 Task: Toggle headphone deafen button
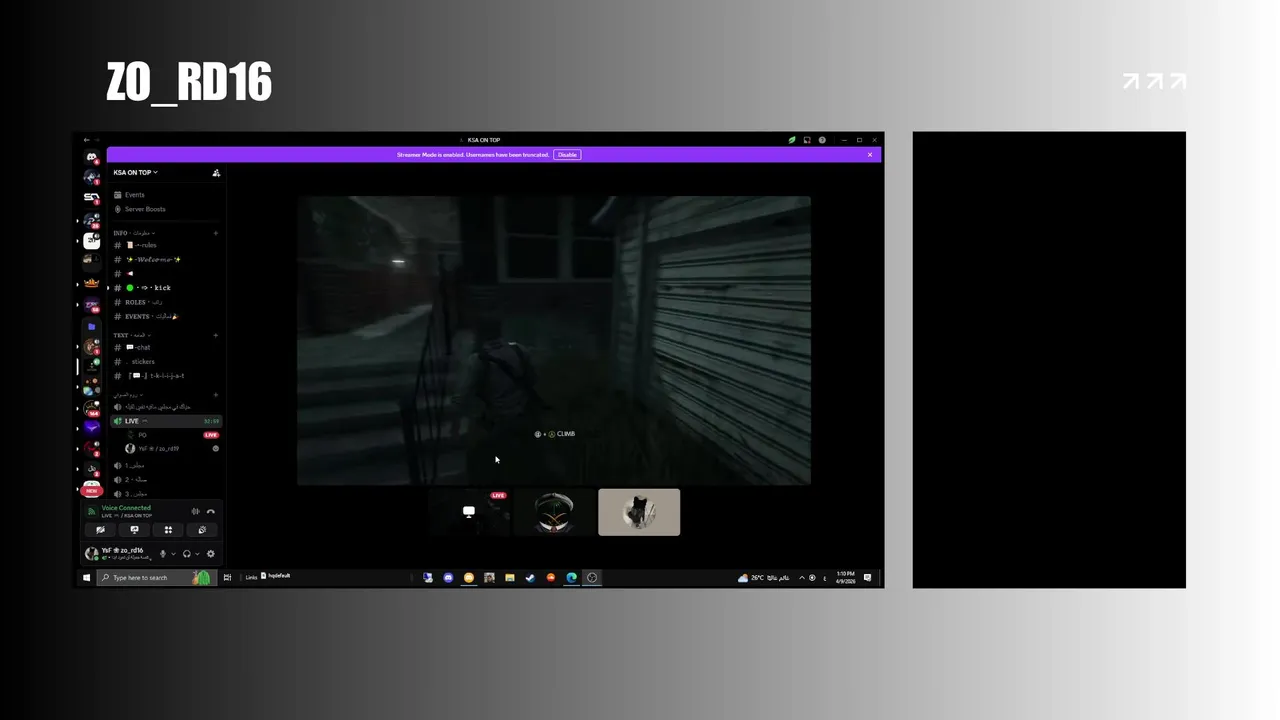(186, 554)
